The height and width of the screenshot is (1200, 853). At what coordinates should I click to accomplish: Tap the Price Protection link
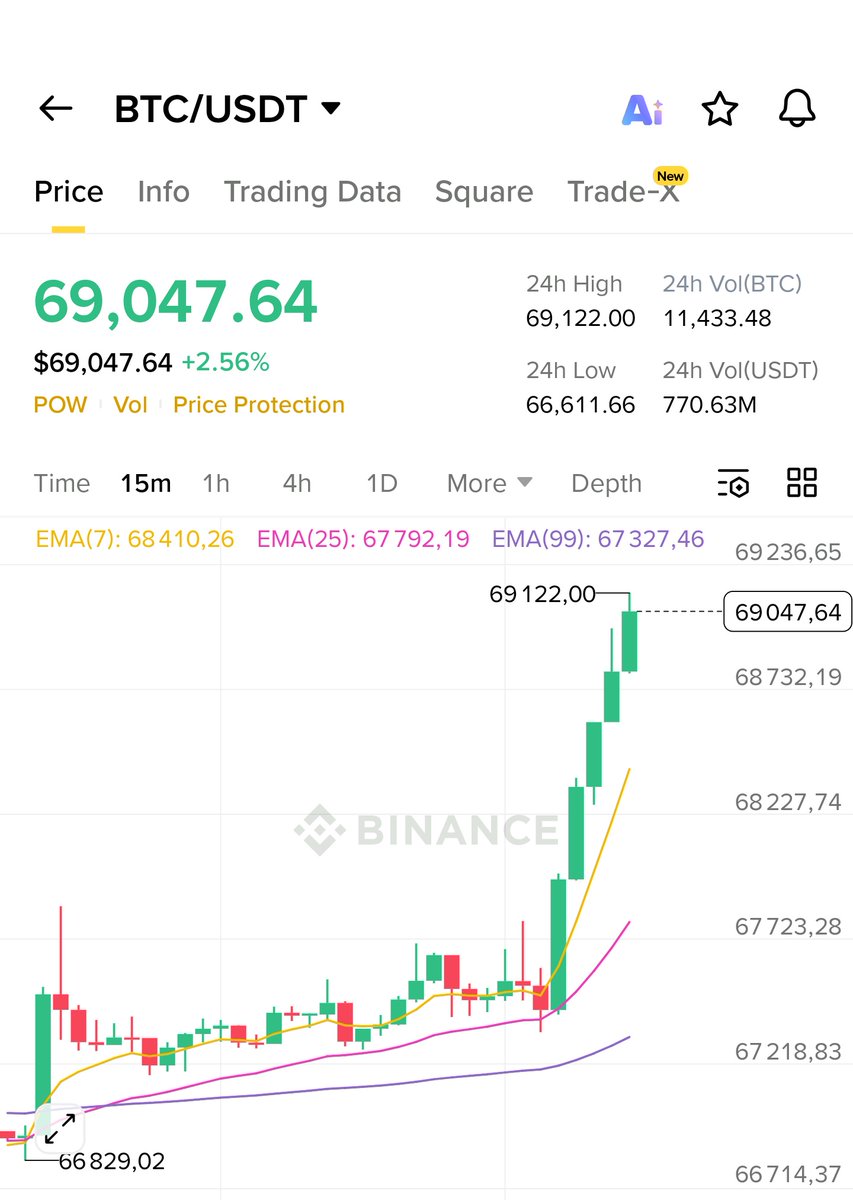tap(258, 405)
